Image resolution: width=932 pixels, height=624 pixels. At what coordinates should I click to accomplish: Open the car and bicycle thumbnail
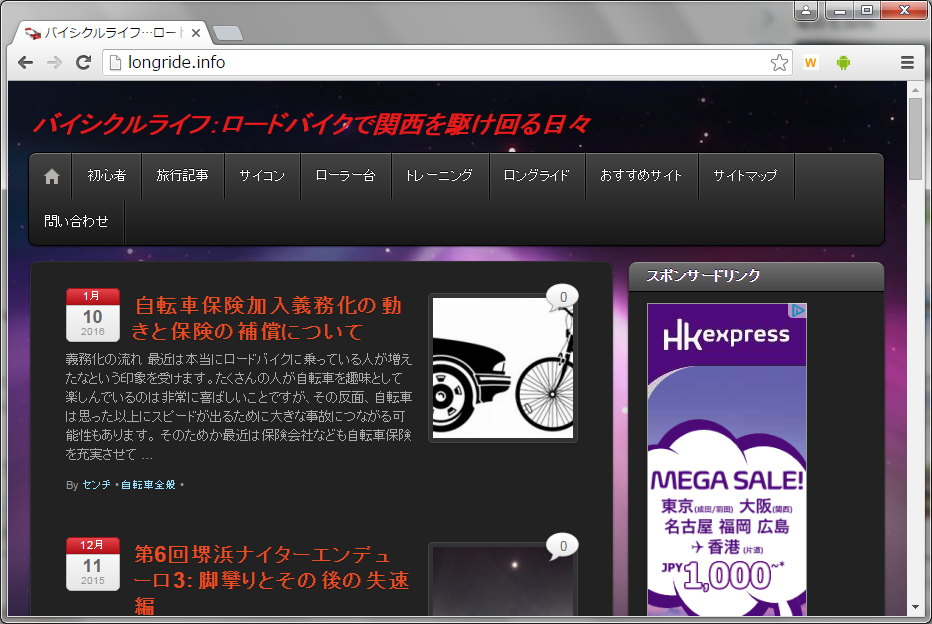(x=503, y=368)
